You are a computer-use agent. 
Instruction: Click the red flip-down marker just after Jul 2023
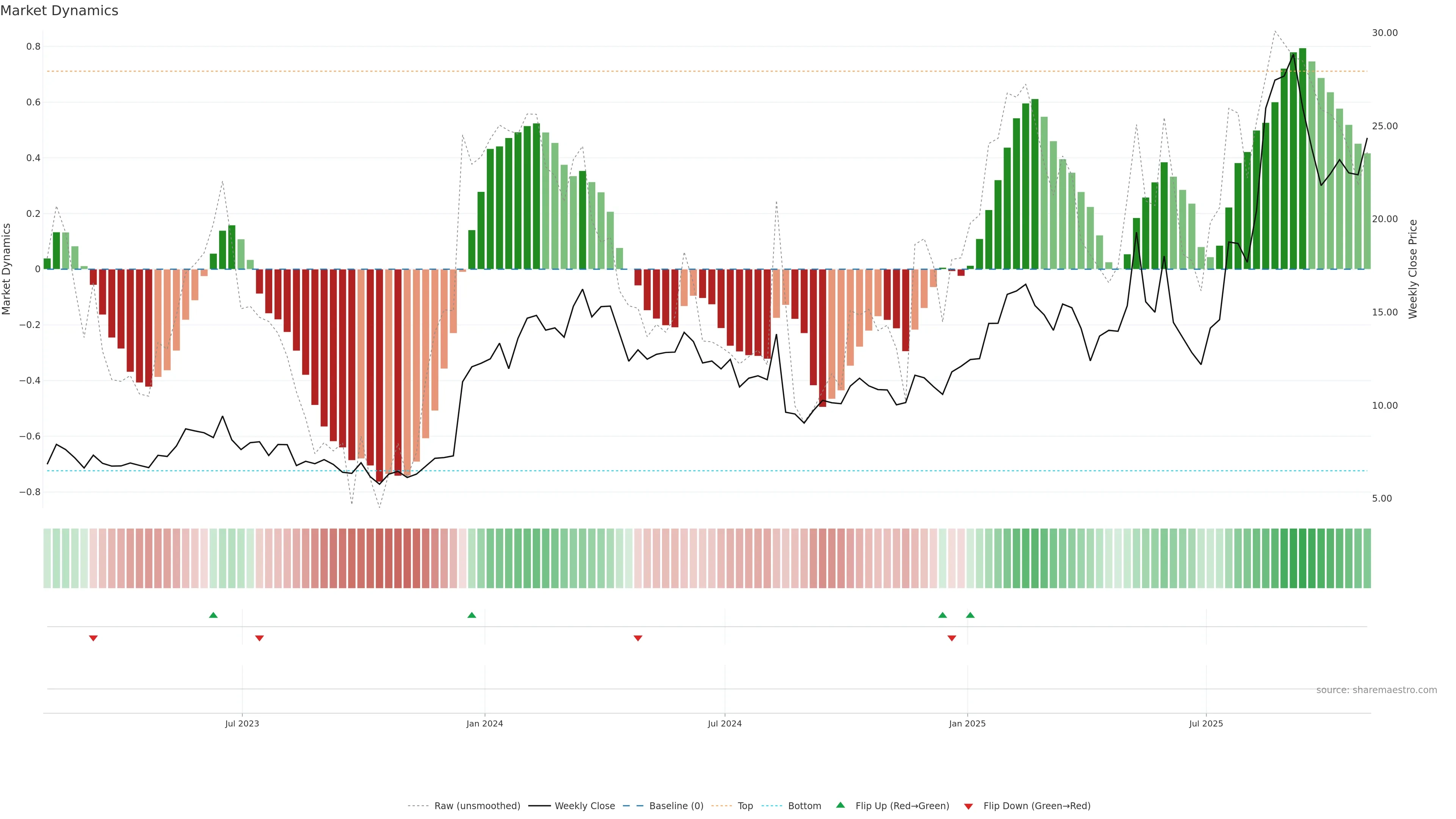coord(259,638)
